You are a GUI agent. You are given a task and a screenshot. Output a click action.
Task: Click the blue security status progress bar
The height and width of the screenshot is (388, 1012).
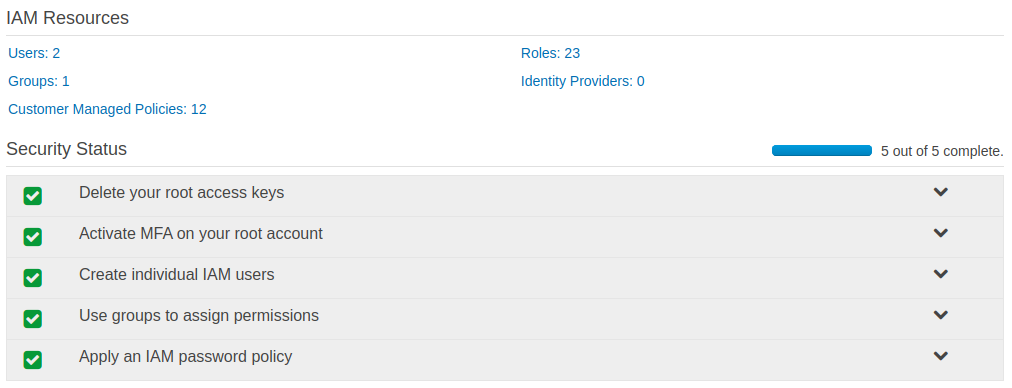point(822,150)
